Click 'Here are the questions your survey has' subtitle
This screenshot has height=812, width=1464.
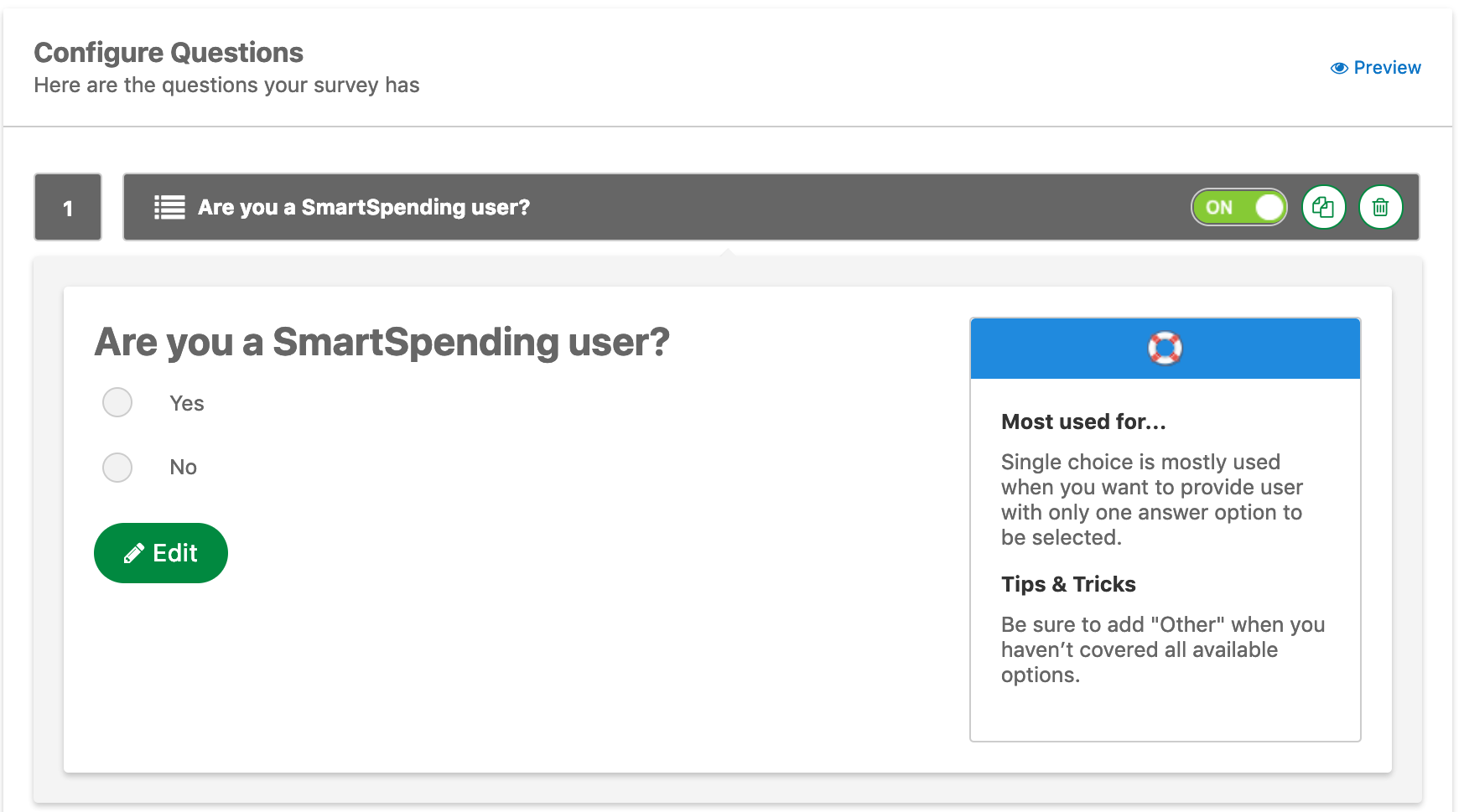[226, 85]
